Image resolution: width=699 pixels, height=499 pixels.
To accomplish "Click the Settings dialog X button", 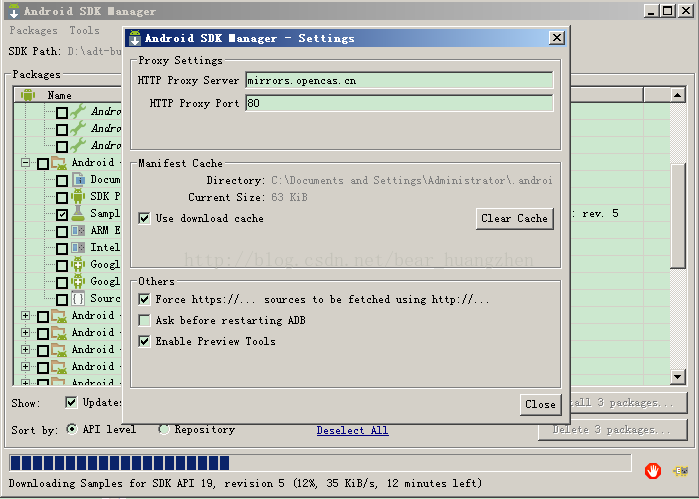I will (557, 38).
